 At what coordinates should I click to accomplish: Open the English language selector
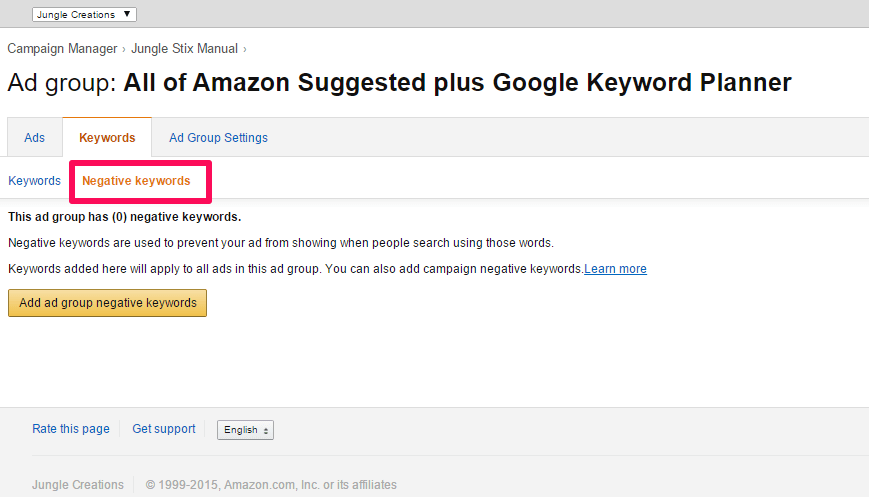(x=245, y=430)
